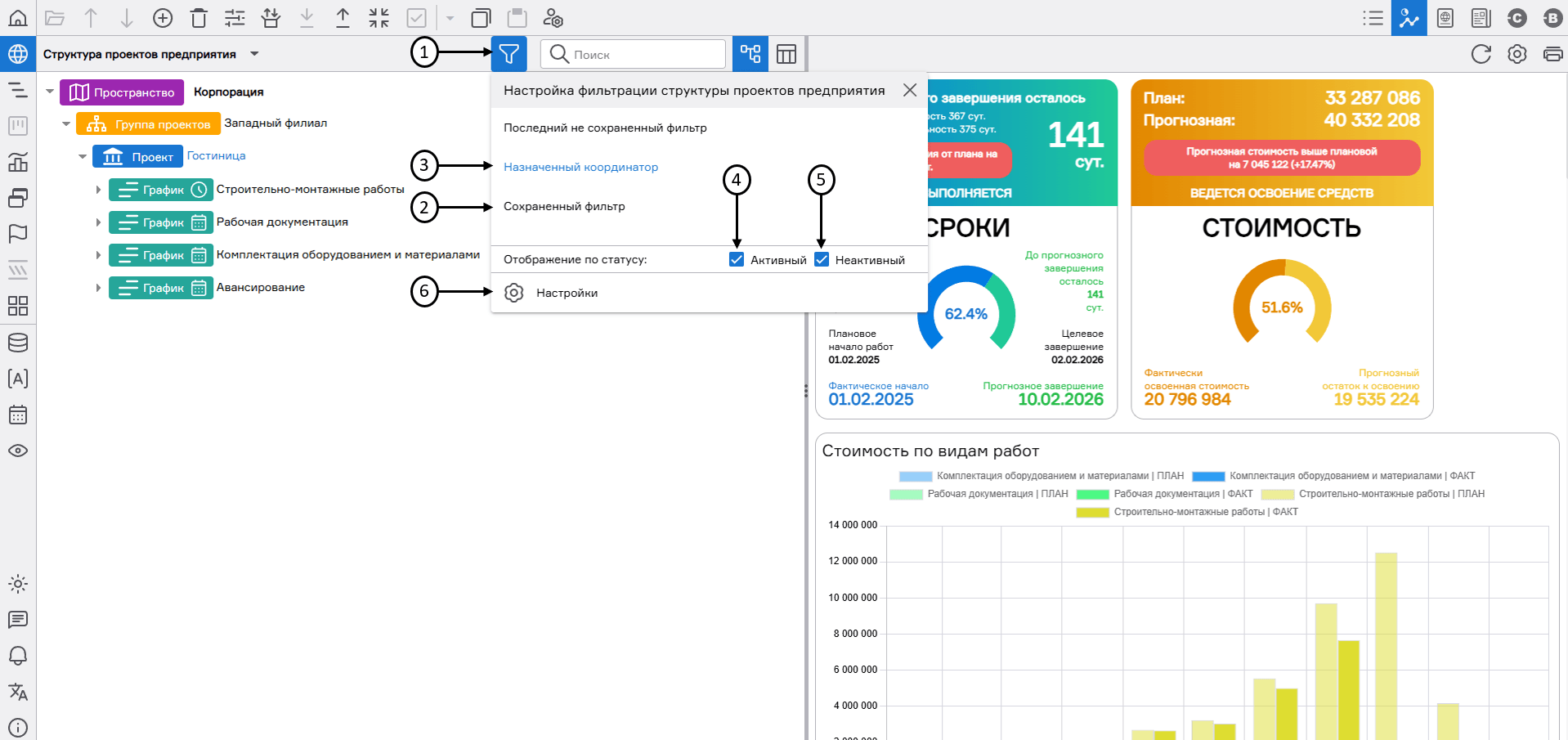1568x740 pixels.
Task: Collapse the Корпорация space tree node
Action: tap(50, 92)
